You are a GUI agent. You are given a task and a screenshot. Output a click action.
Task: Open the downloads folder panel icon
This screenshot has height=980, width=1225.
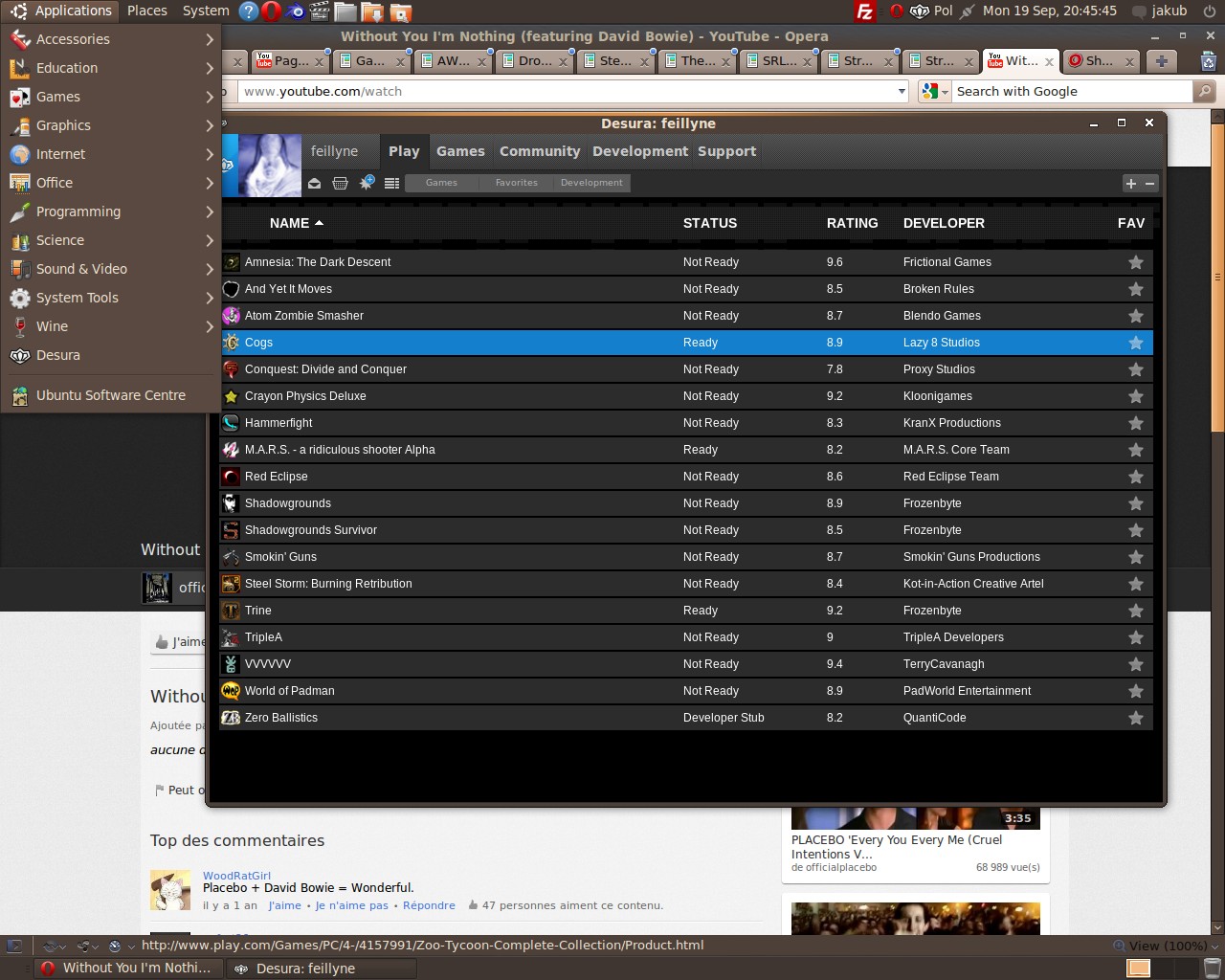[x=372, y=11]
